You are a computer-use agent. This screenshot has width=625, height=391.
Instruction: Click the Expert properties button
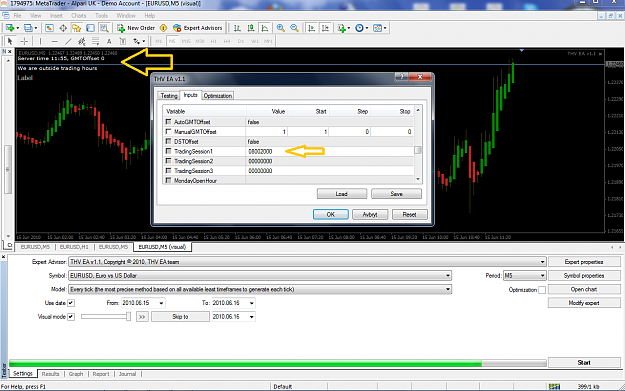click(x=584, y=262)
